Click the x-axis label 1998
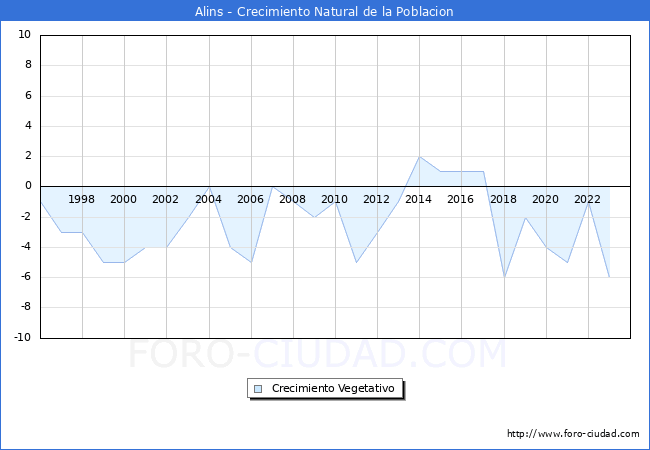Viewport: 650px width, 450px height. coord(81,199)
